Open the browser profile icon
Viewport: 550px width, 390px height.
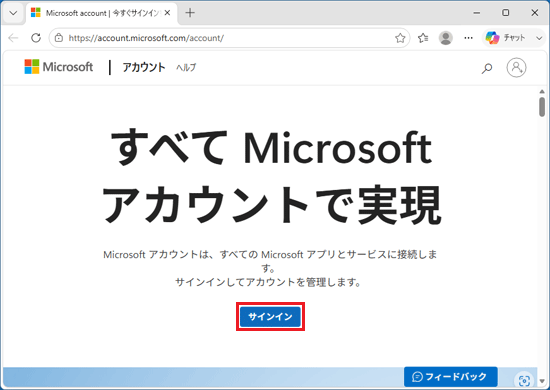pyautogui.click(x=446, y=38)
